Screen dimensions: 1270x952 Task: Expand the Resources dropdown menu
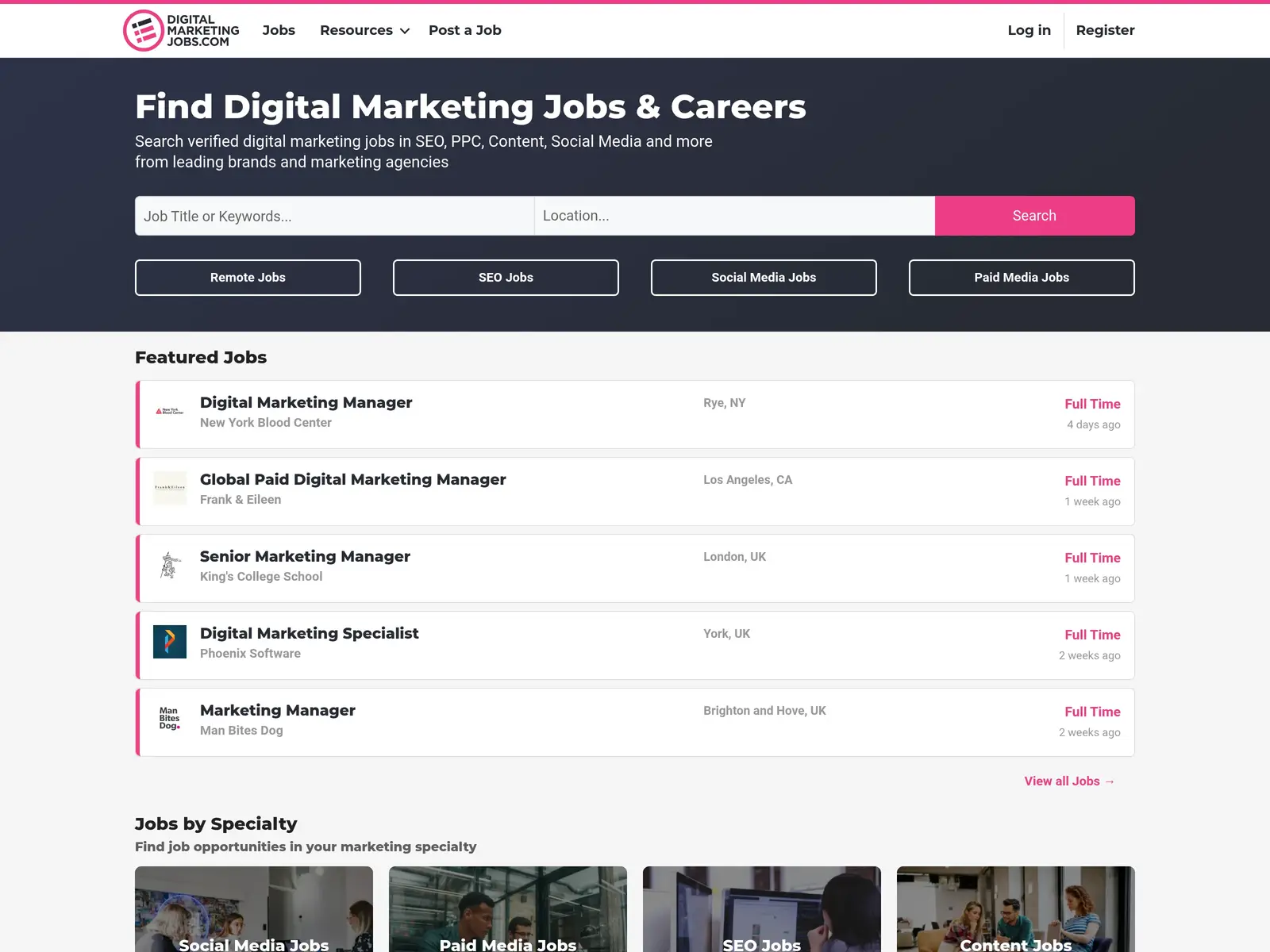coord(364,30)
